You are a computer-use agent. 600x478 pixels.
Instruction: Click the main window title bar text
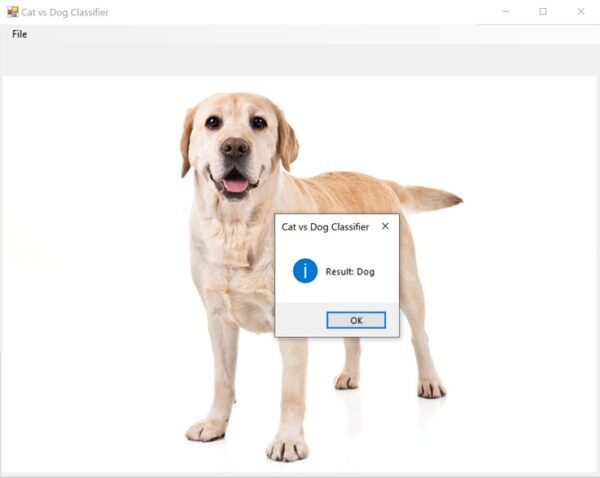point(65,12)
